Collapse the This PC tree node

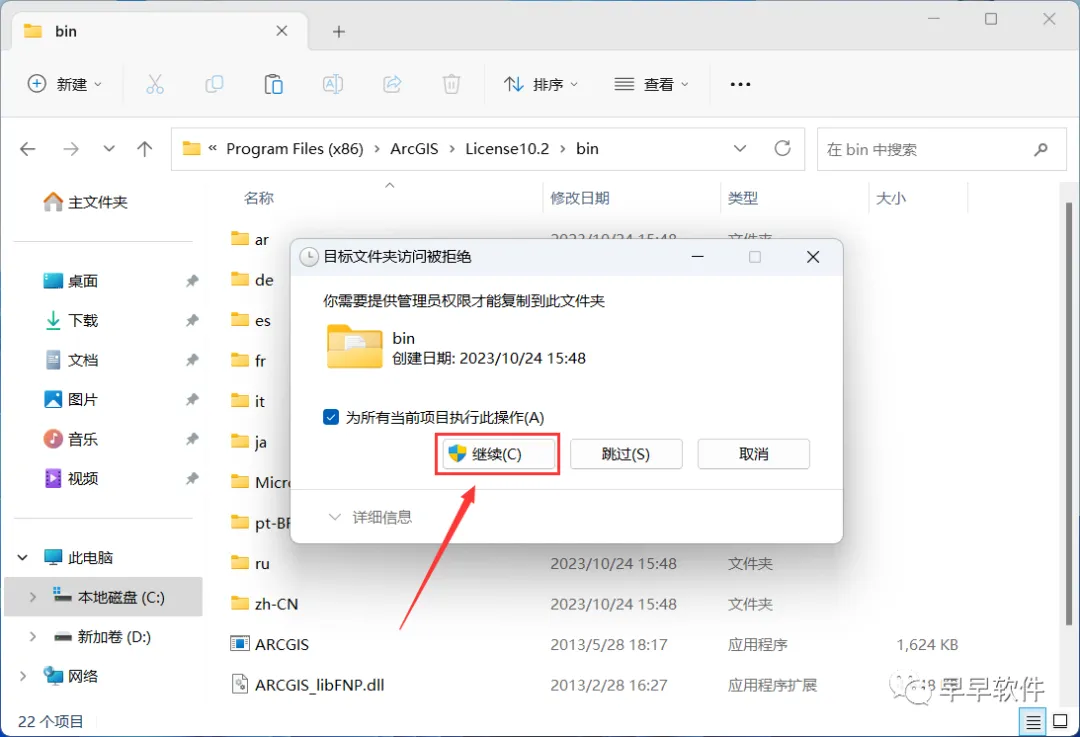23,557
